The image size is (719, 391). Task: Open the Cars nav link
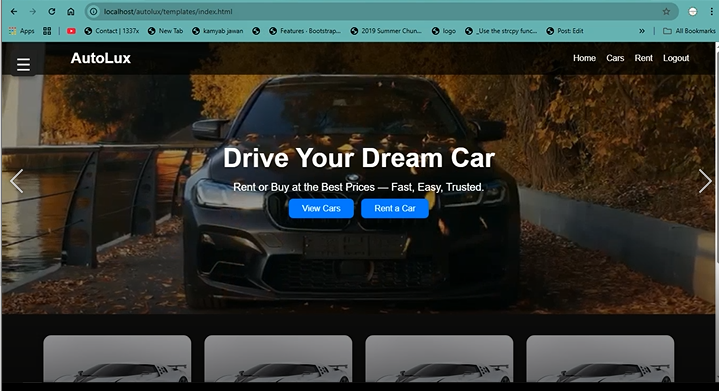(x=615, y=58)
